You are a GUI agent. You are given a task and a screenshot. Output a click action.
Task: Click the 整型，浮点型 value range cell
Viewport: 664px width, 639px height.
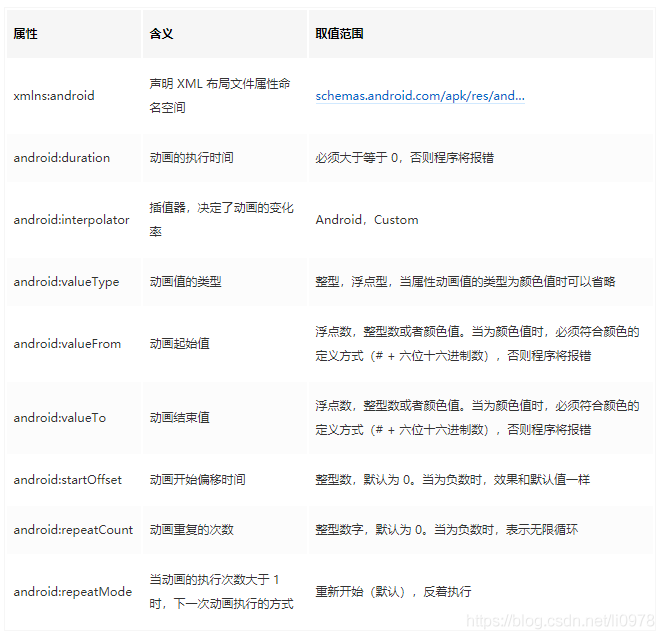click(481, 282)
